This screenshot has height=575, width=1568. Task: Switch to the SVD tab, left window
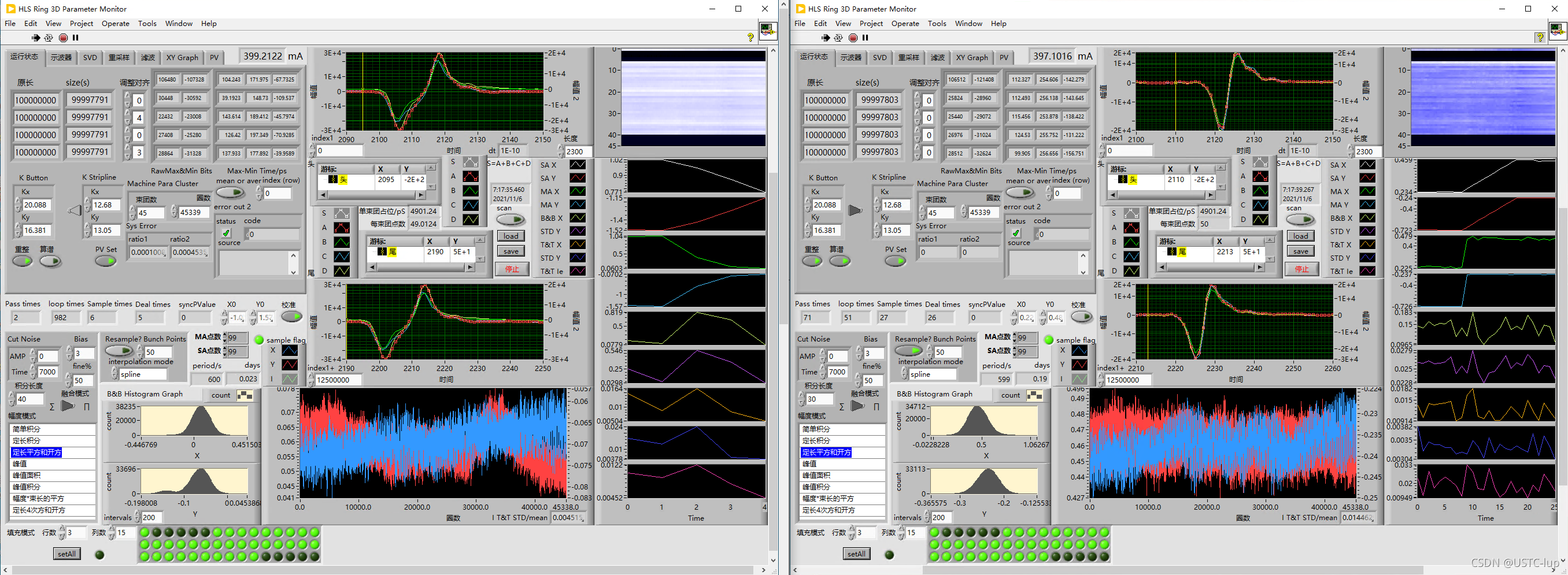[x=90, y=58]
